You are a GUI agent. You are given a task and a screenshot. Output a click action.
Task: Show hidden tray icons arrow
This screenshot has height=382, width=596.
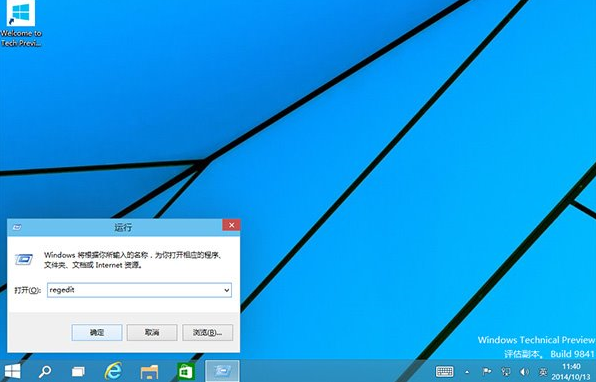(x=467, y=372)
